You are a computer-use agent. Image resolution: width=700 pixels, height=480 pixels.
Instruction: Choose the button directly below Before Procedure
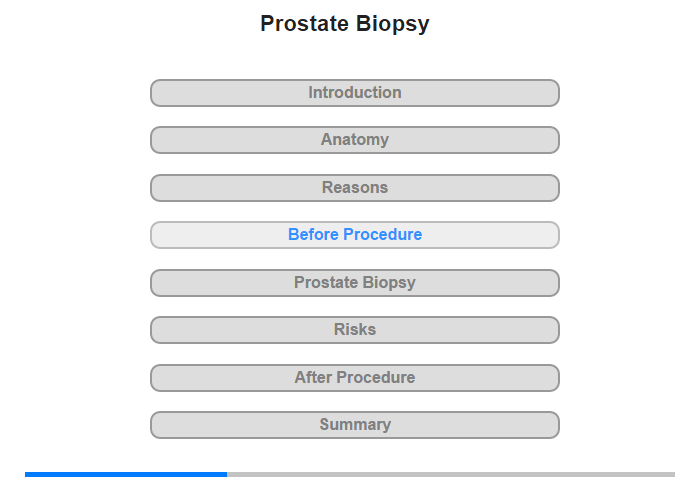355,283
